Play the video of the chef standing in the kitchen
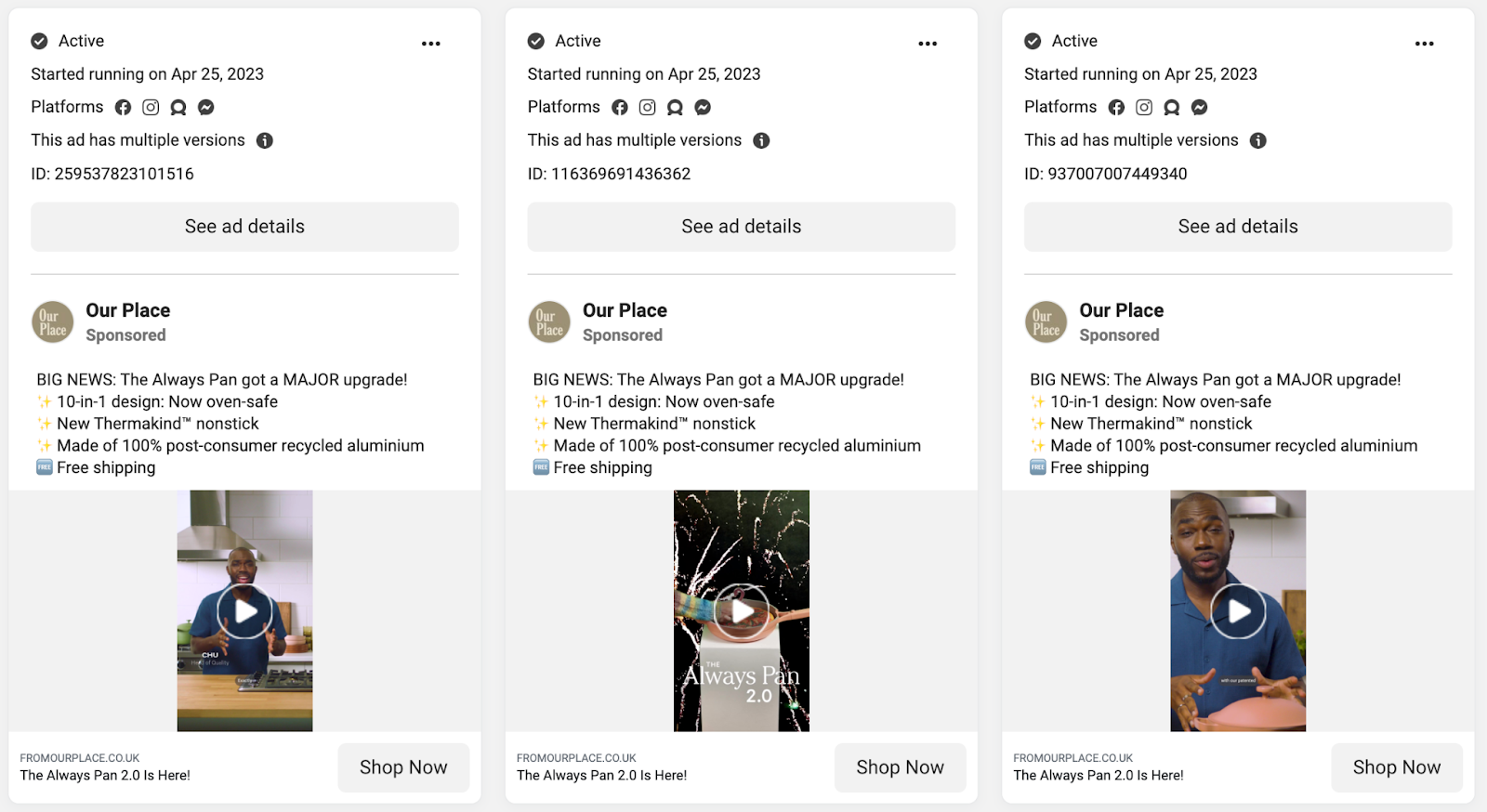Viewport: 1487px width, 812px height. click(x=245, y=611)
